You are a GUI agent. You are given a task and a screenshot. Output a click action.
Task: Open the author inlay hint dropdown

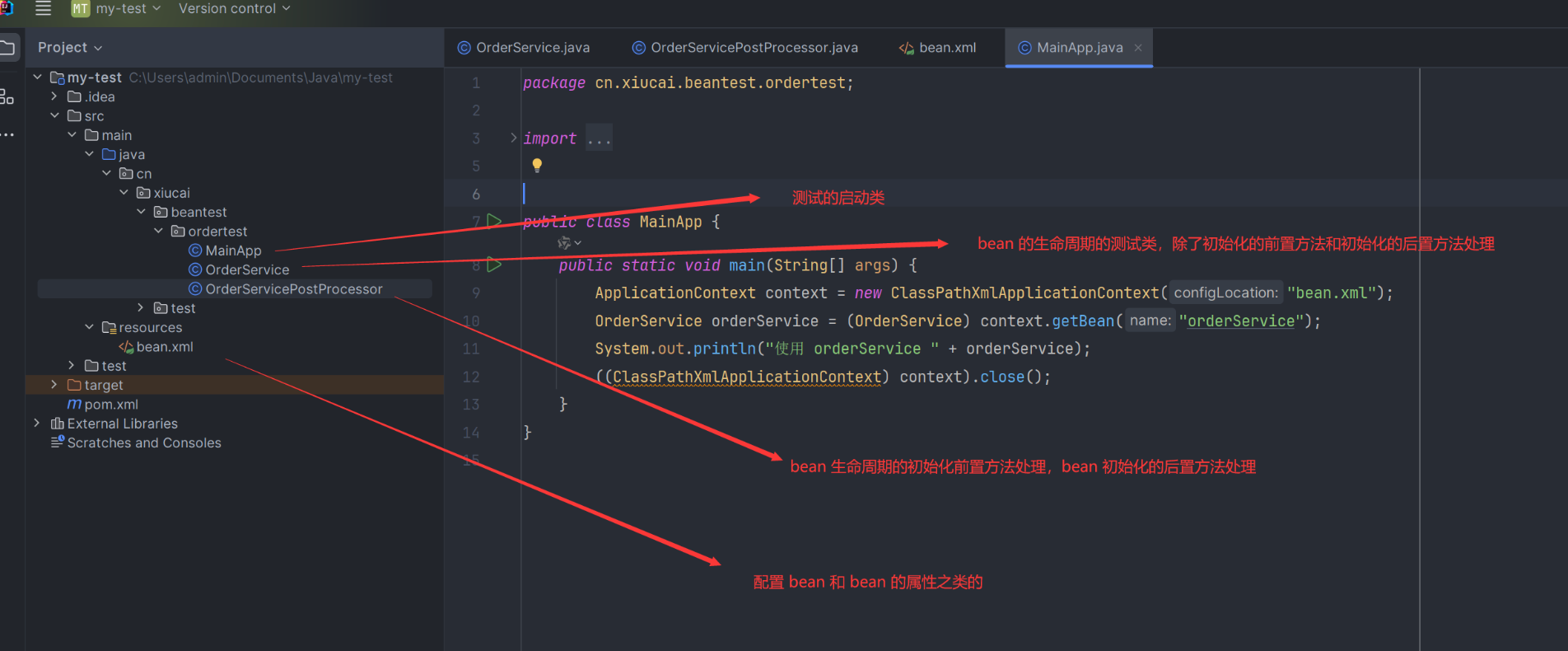570,242
